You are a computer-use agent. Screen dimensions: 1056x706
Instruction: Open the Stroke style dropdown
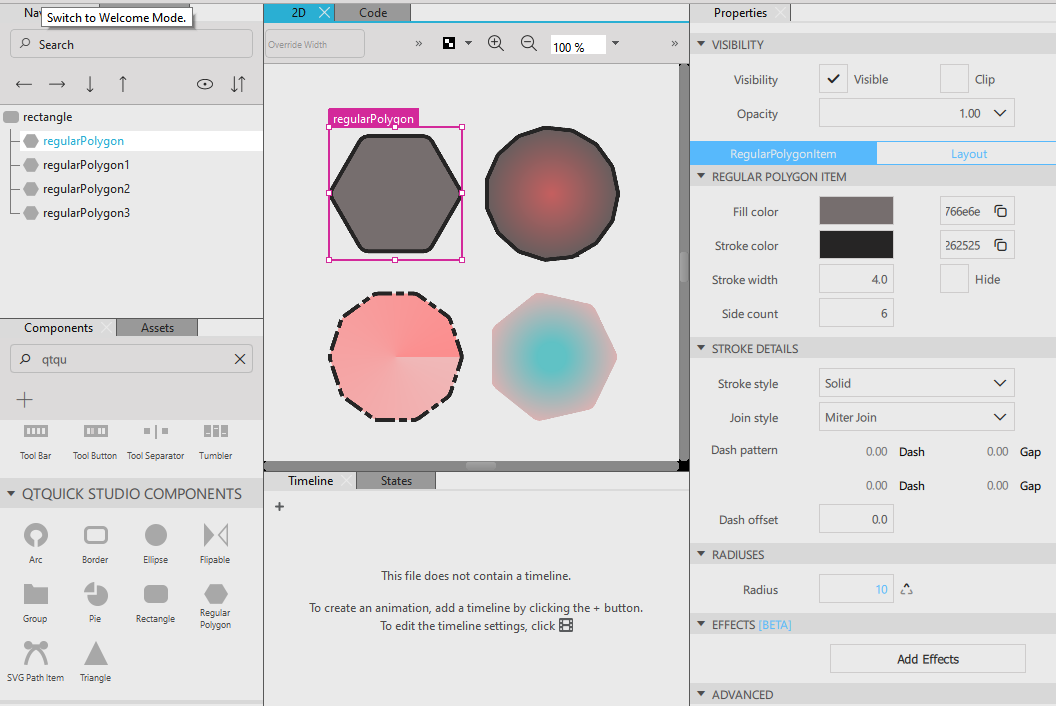tap(916, 383)
